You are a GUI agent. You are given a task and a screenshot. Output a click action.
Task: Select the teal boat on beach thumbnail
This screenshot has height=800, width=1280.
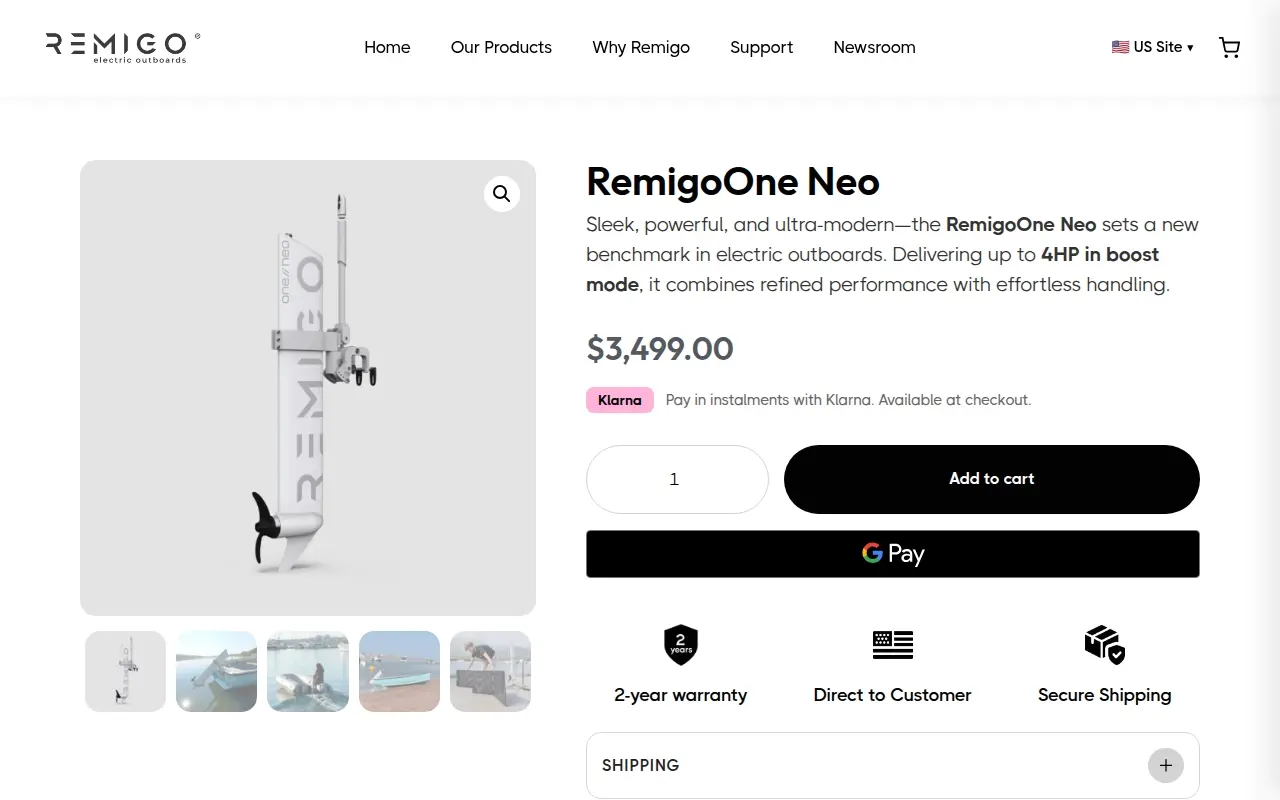[x=399, y=671]
